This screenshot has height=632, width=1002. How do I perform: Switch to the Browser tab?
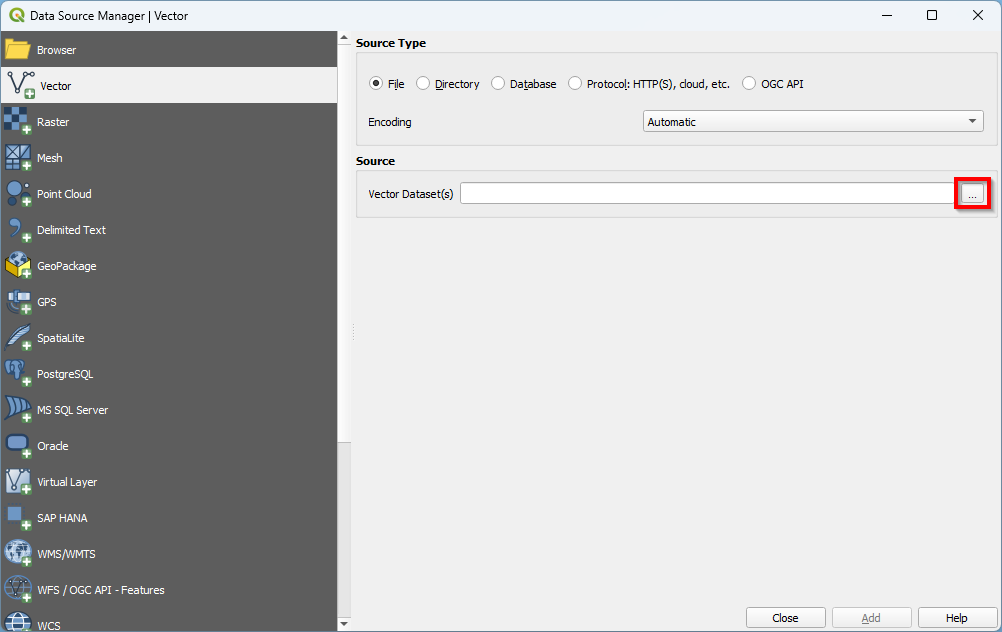click(56, 50)
